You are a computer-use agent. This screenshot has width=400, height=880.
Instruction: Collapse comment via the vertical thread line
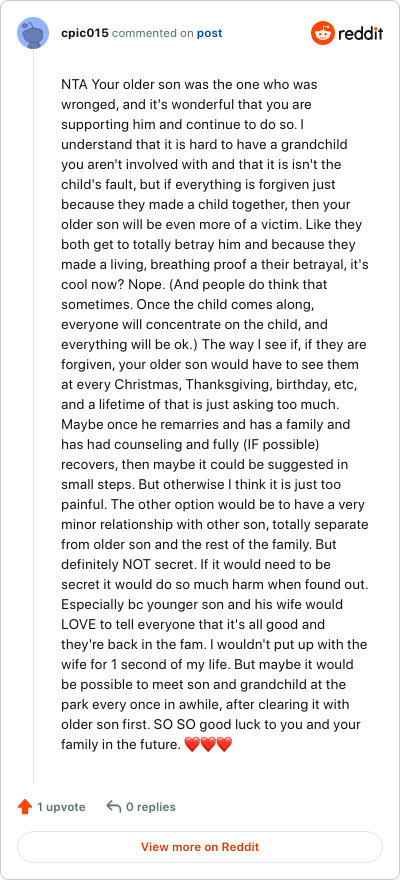(34, 415)
